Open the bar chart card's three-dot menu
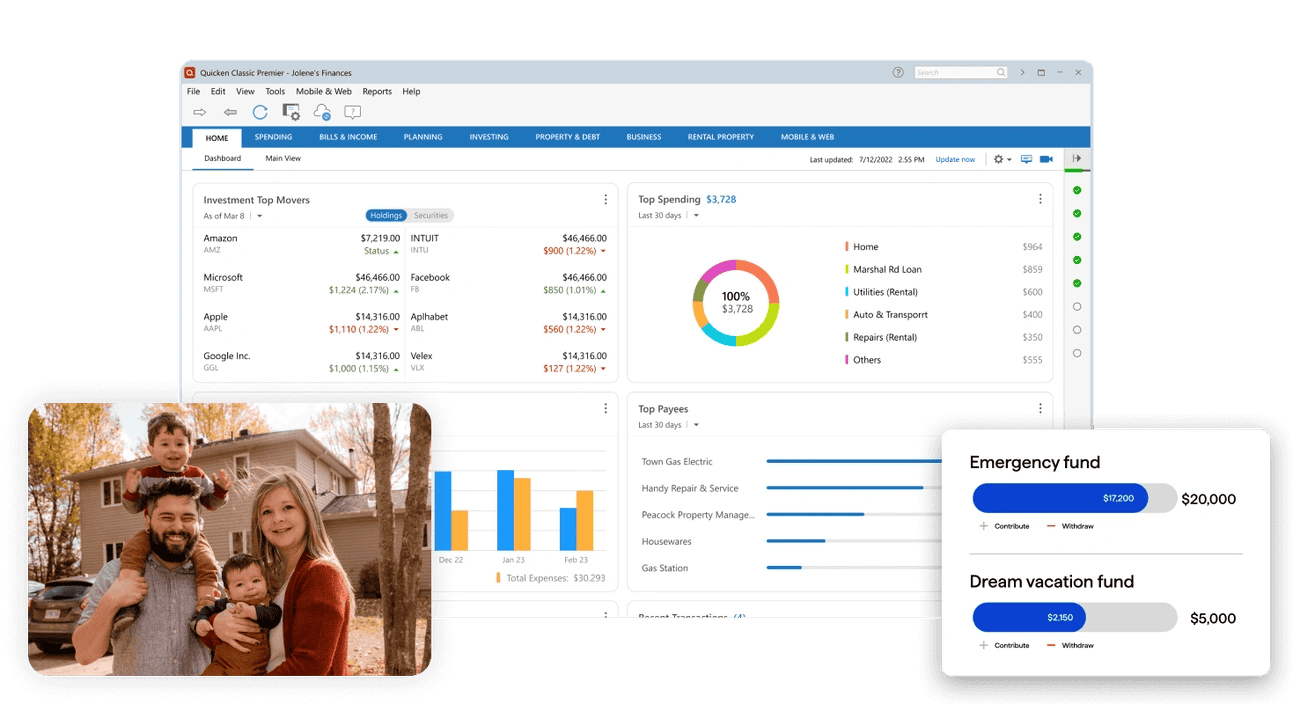Image resolution: width=1300 pixels, height=704 pixels. click(x=605, y=408)
